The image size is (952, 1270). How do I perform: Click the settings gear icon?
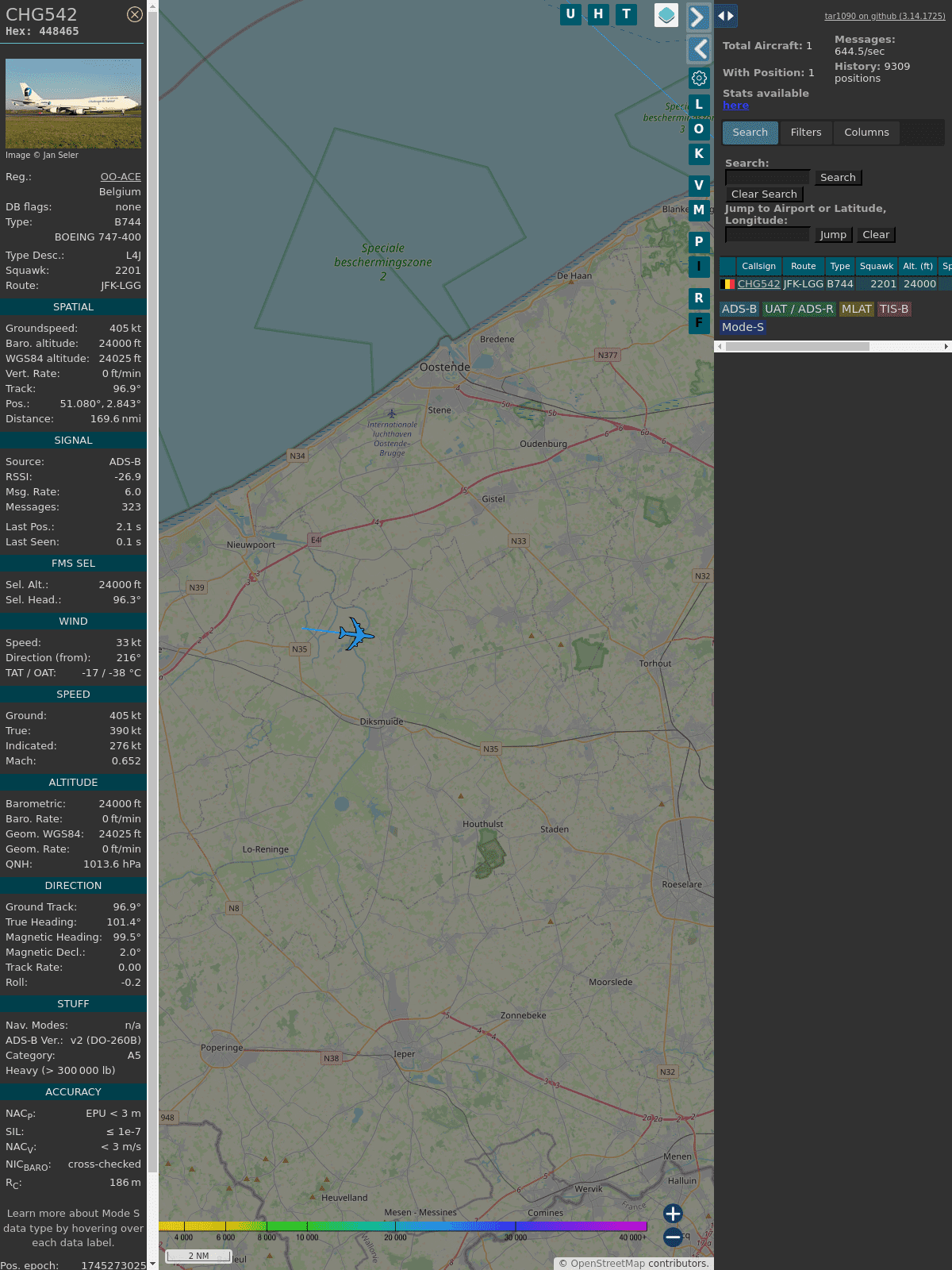699,78
